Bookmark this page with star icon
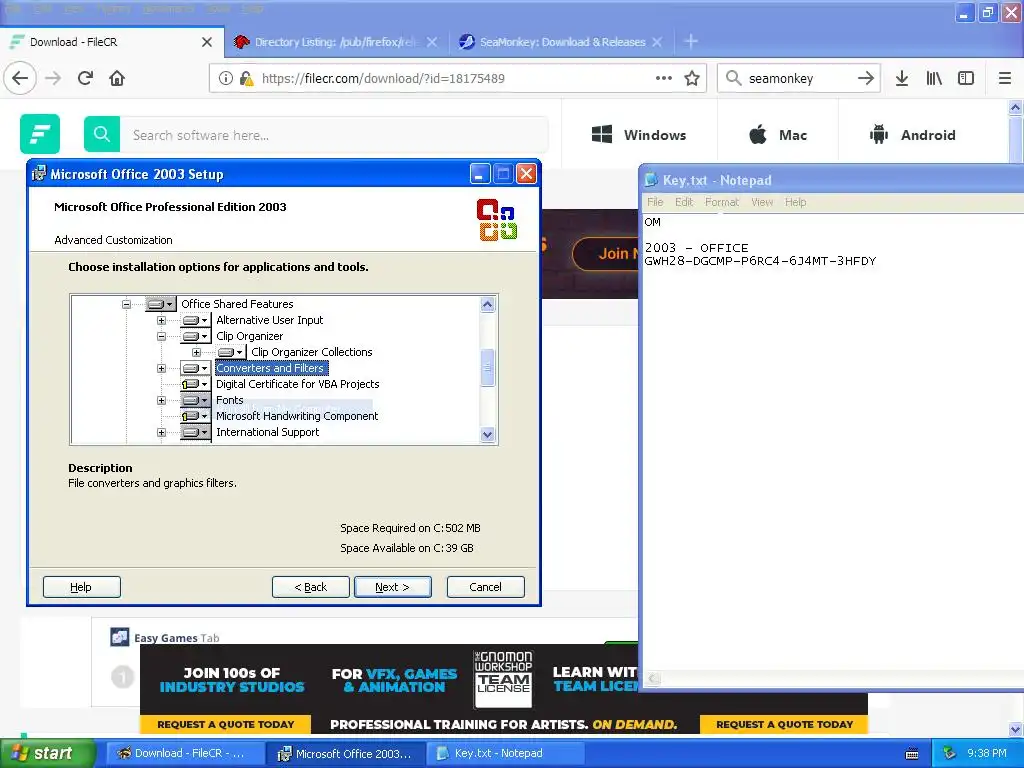1024x768 pixels. coord(692,78)
